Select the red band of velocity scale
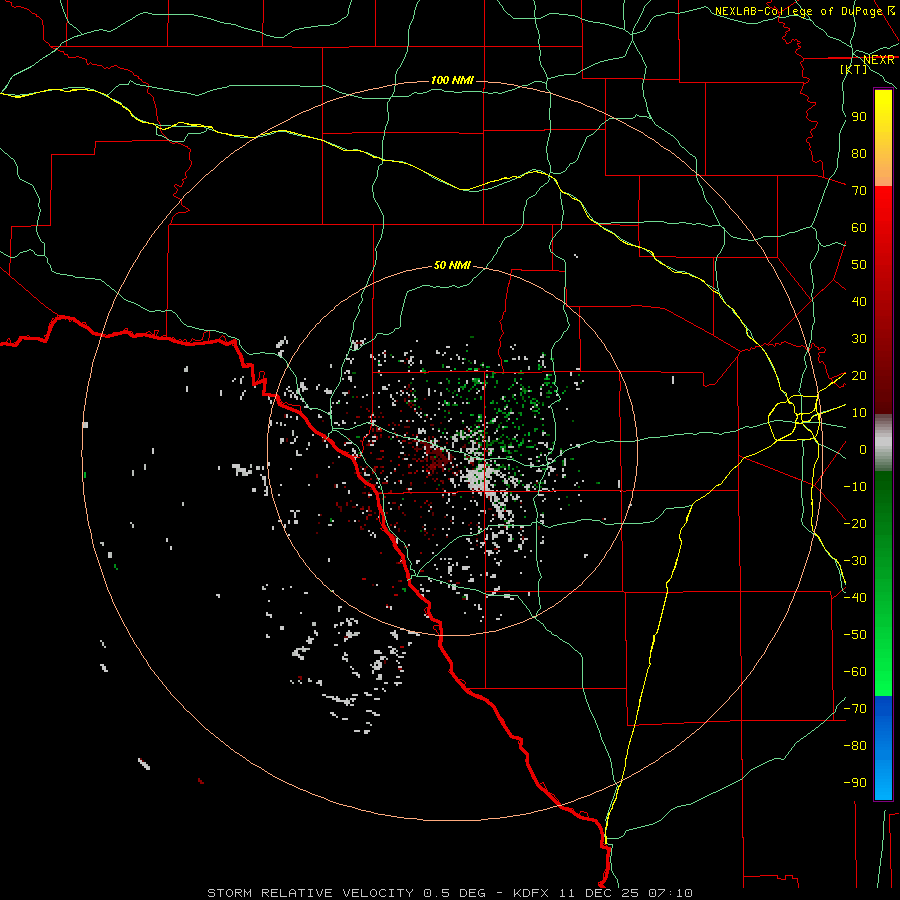Screen dimensions: 900x900 coord(883,300)
